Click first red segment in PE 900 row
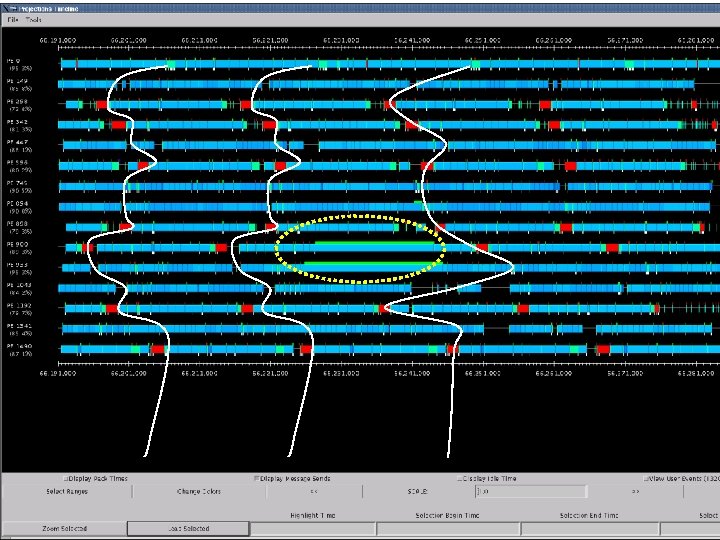This screenshot has width=720, height=540. pos(88,248)
